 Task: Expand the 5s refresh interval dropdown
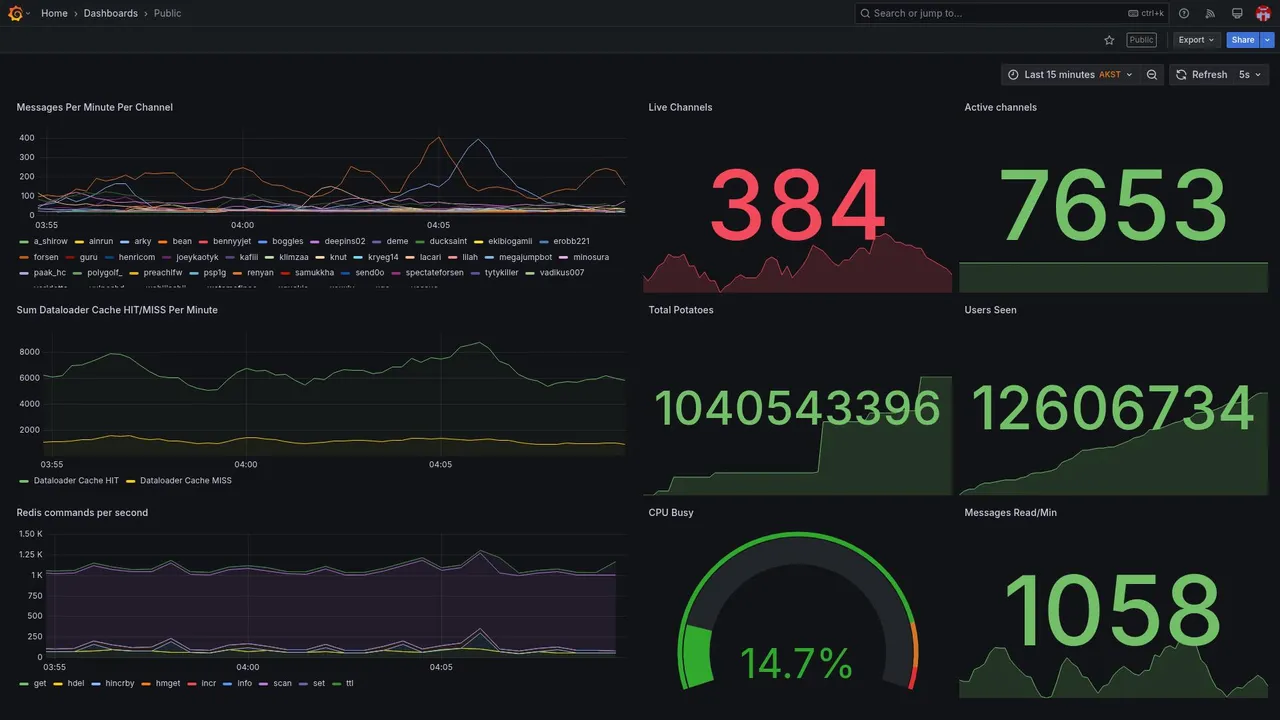1250,75
